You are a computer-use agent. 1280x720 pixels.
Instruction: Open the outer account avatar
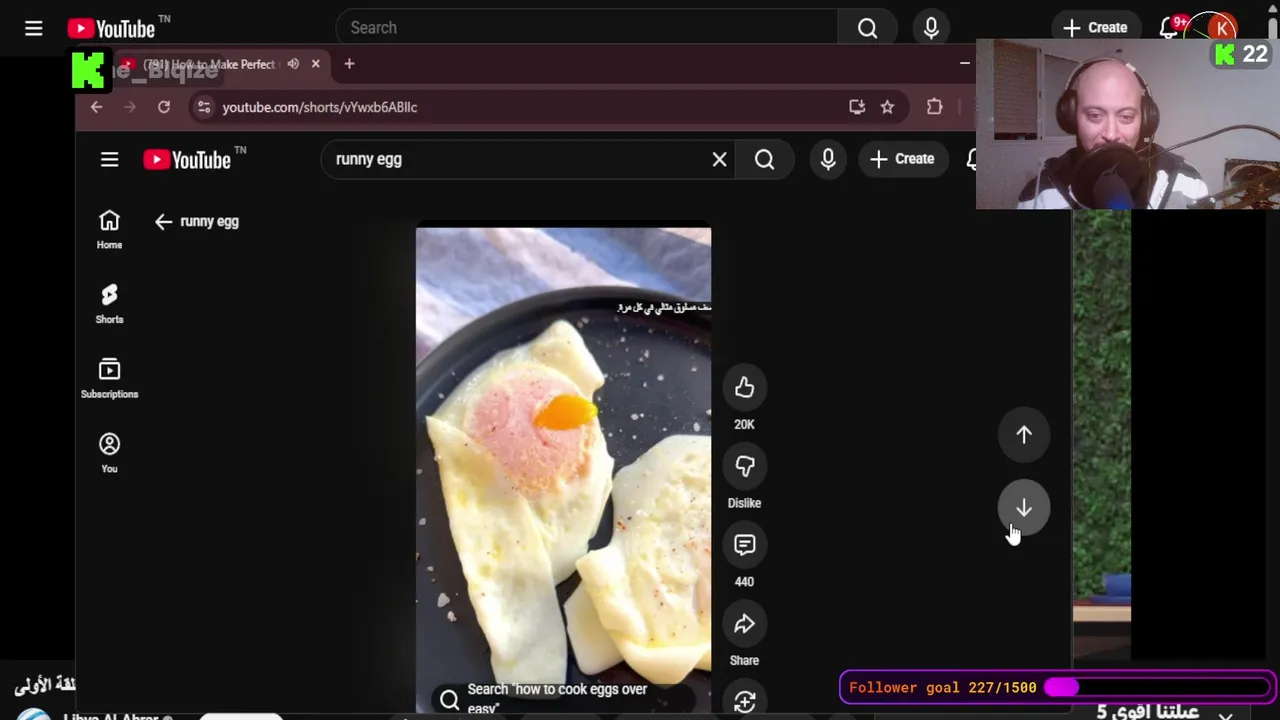point(1222,28)
